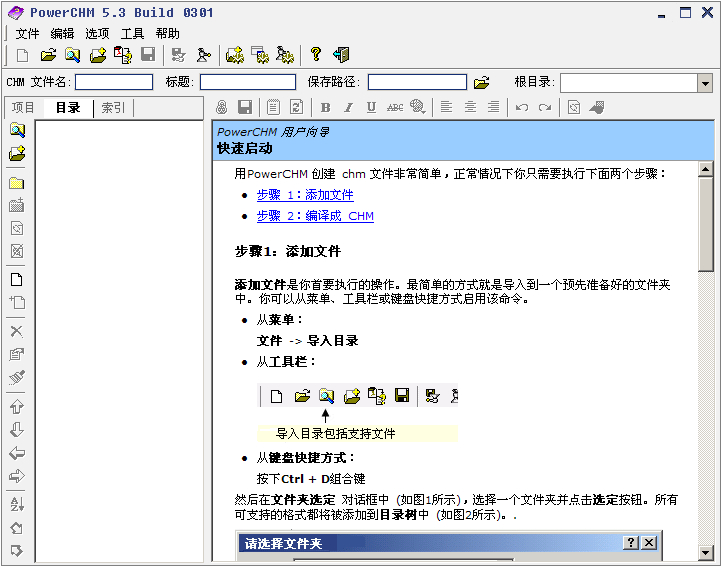This screenshot has height=568, width=723.
Task: Follow link 步骤 1：添加文件
Action: [305, 195]
